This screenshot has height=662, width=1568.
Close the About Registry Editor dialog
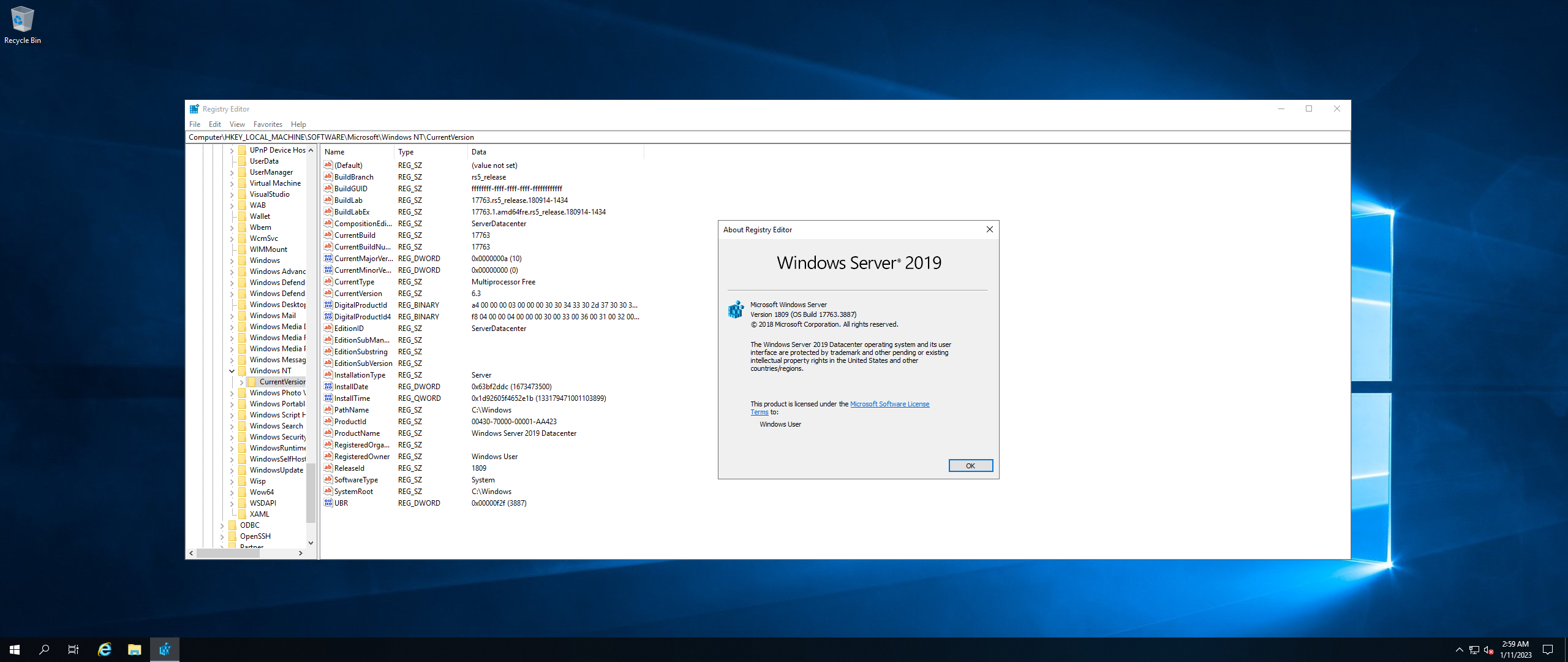pos(989,229)
